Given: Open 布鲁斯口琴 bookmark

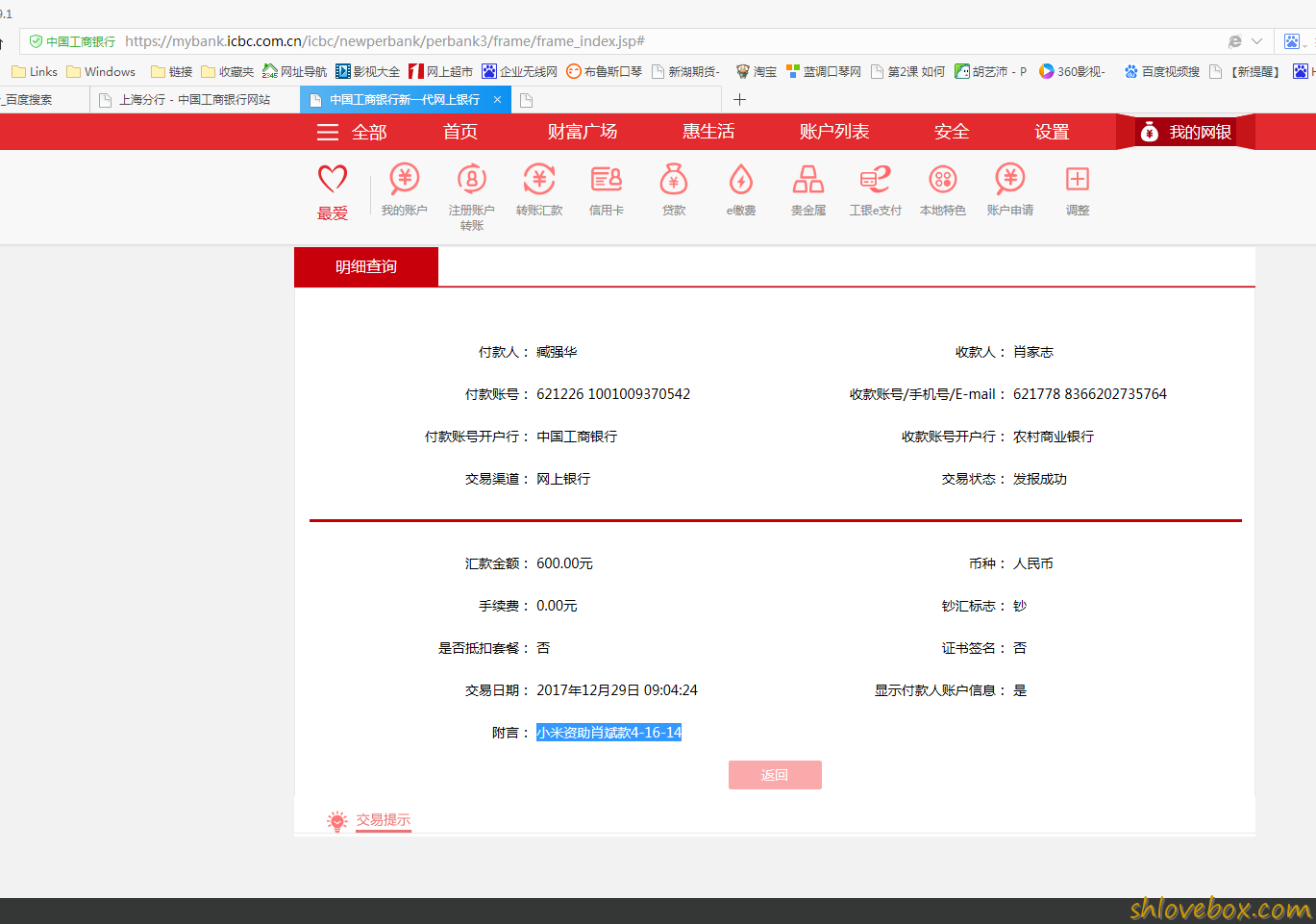Looking at the screenshot, I should click(x=604, y=71).
